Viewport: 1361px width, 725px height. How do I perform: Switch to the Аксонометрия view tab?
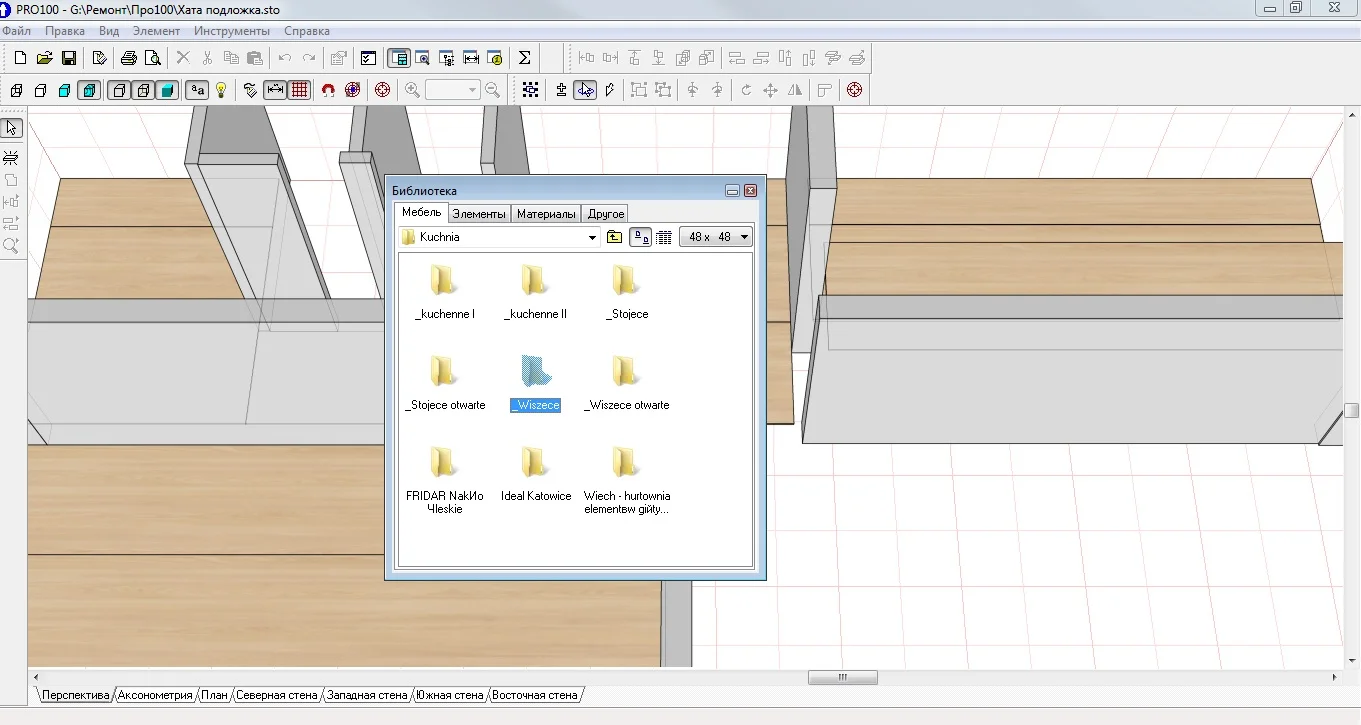click(x=155, y=695)
